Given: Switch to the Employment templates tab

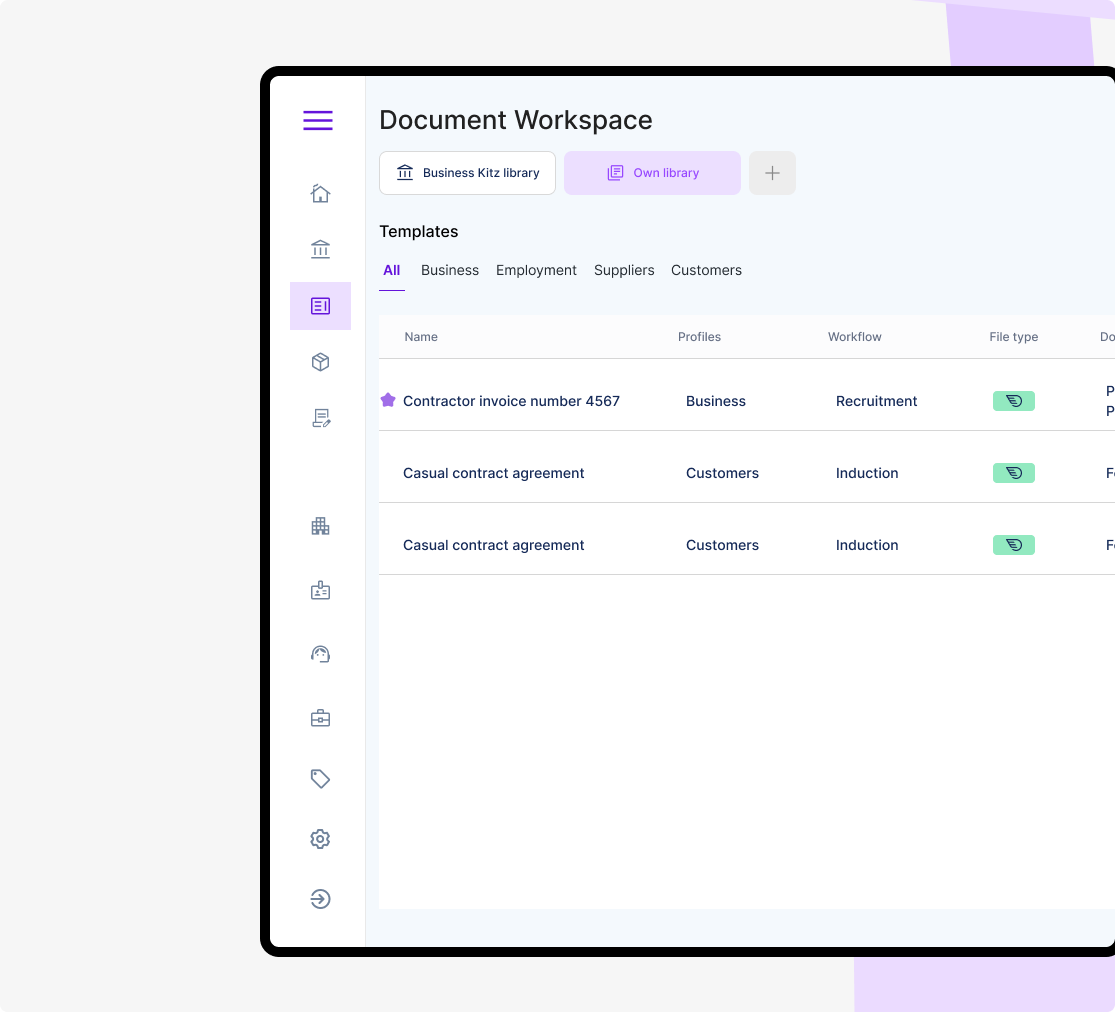Looking at the screenshot, I should 536,270.
